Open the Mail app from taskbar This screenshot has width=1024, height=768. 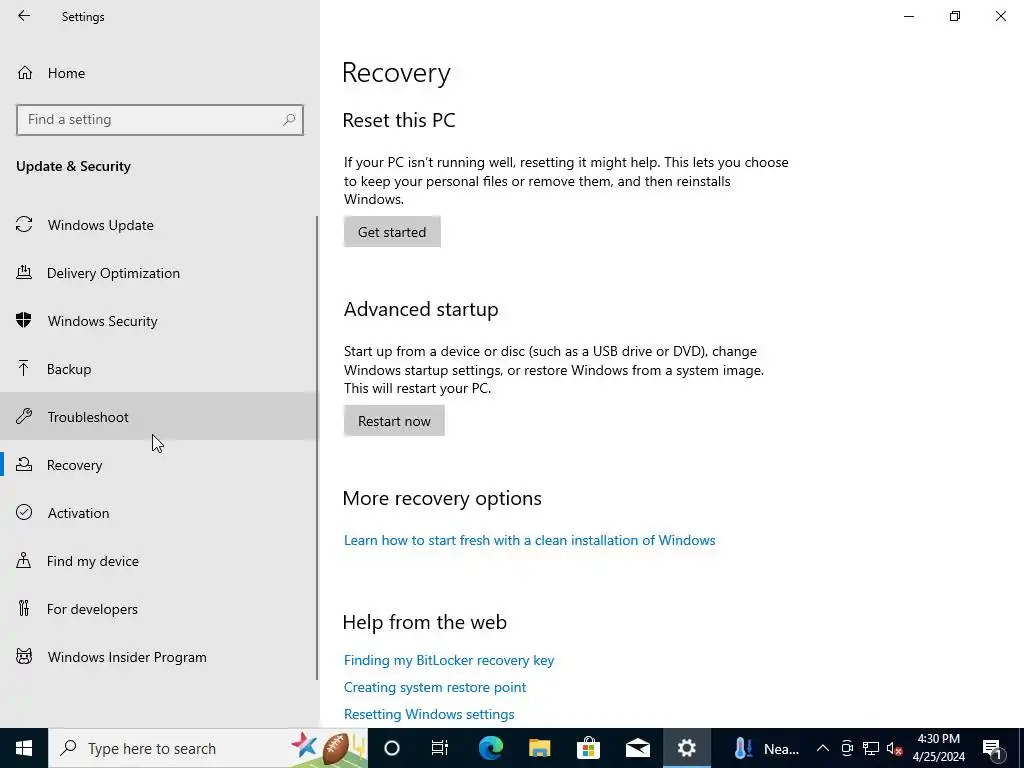[x=637, y=748]
